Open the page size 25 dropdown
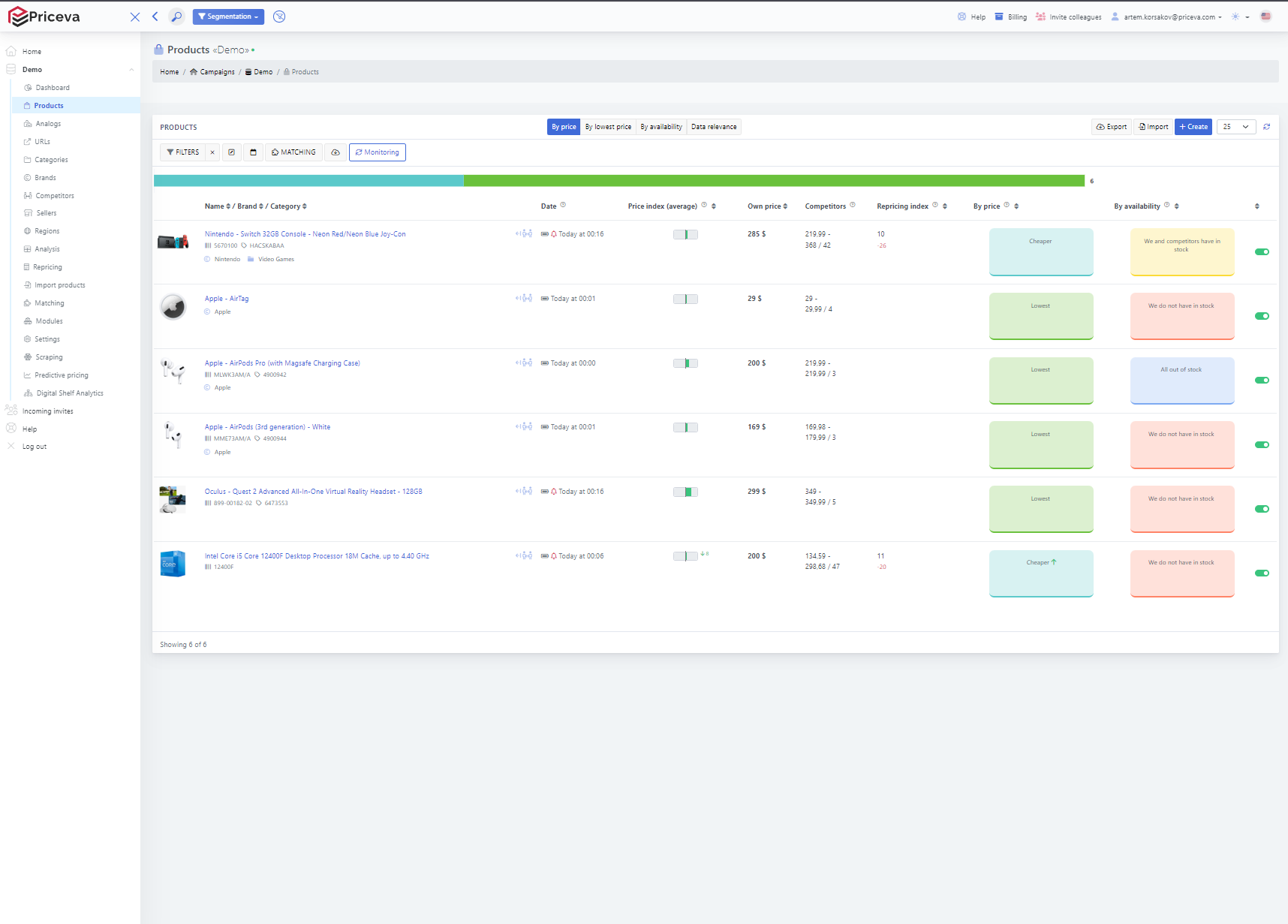 point(1236,127)
